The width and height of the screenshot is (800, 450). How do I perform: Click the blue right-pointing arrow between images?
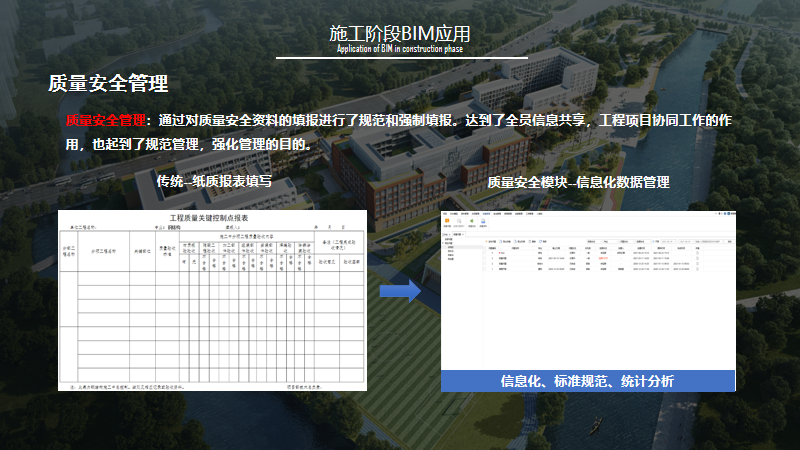(x=401, y=291)
